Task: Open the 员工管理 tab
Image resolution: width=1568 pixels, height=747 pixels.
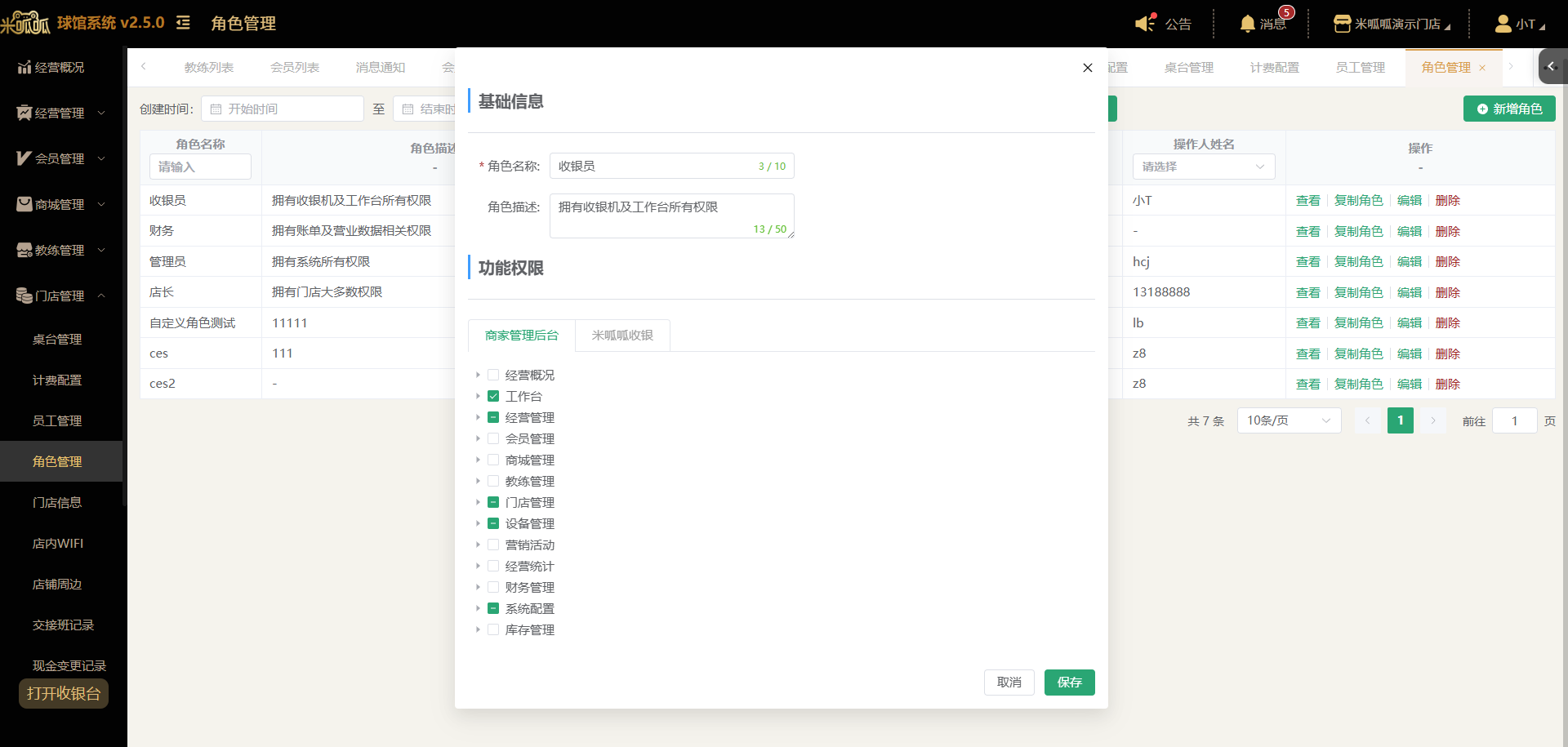Action: click(x=1361, y=68)
